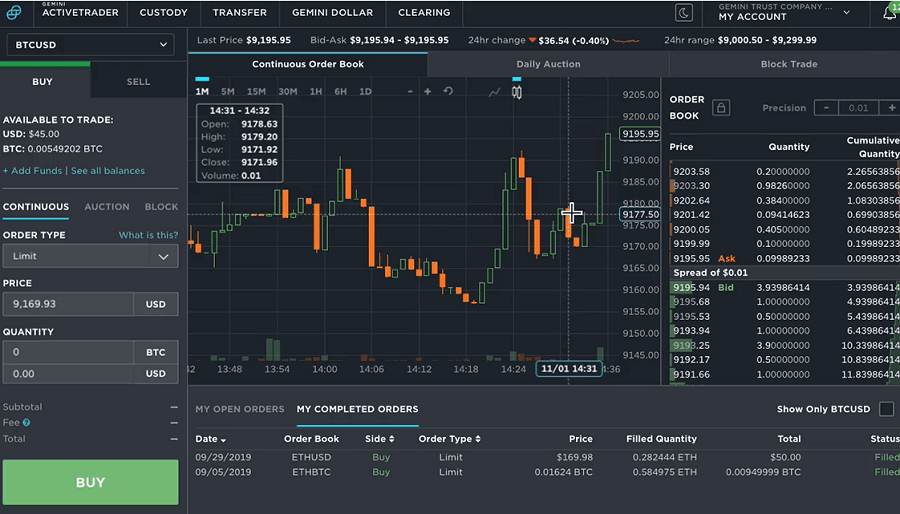Open the My Account dropdown
900x514 pixels.
coord(784,12)
